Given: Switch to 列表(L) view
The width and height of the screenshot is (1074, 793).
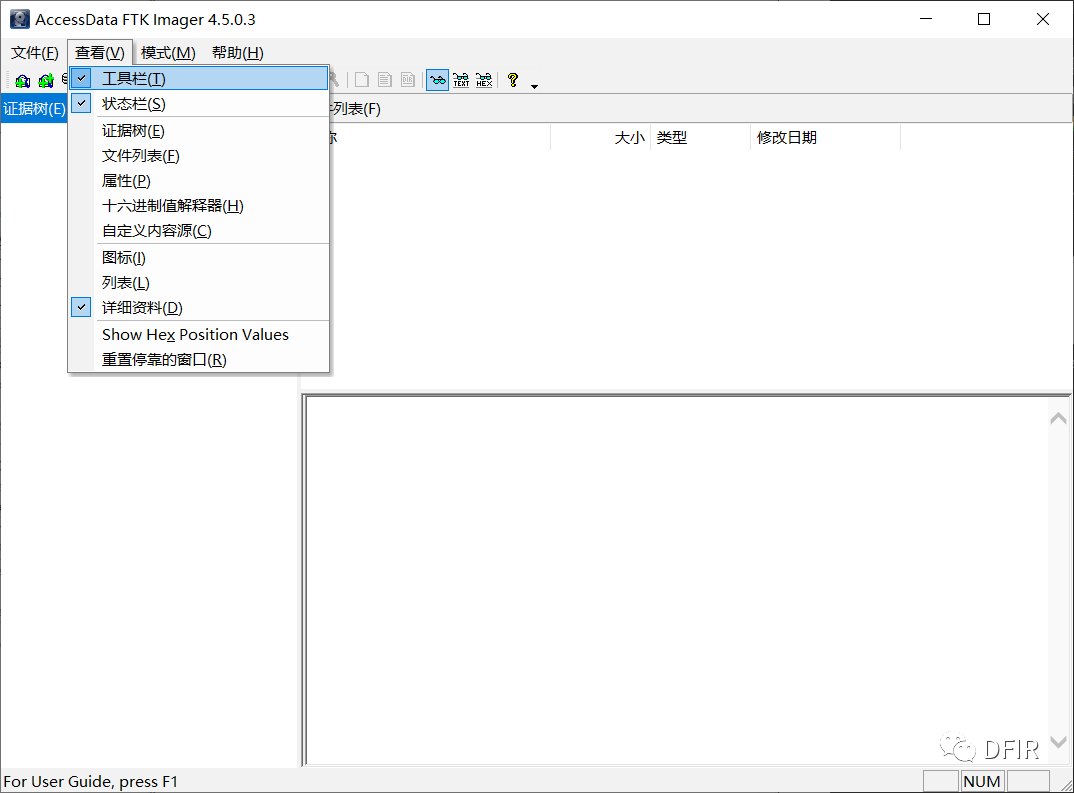Looking at the screenshot, I should pos(199,283).
